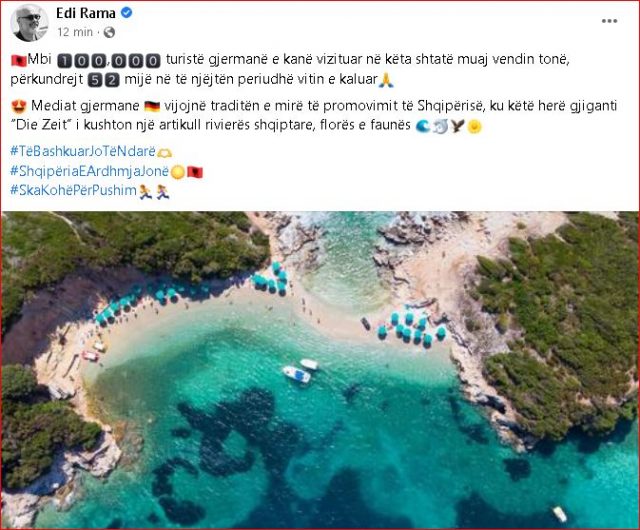640x530 pixels.
Task: Click the heart-eyes emoji
Action: [19, 107]
